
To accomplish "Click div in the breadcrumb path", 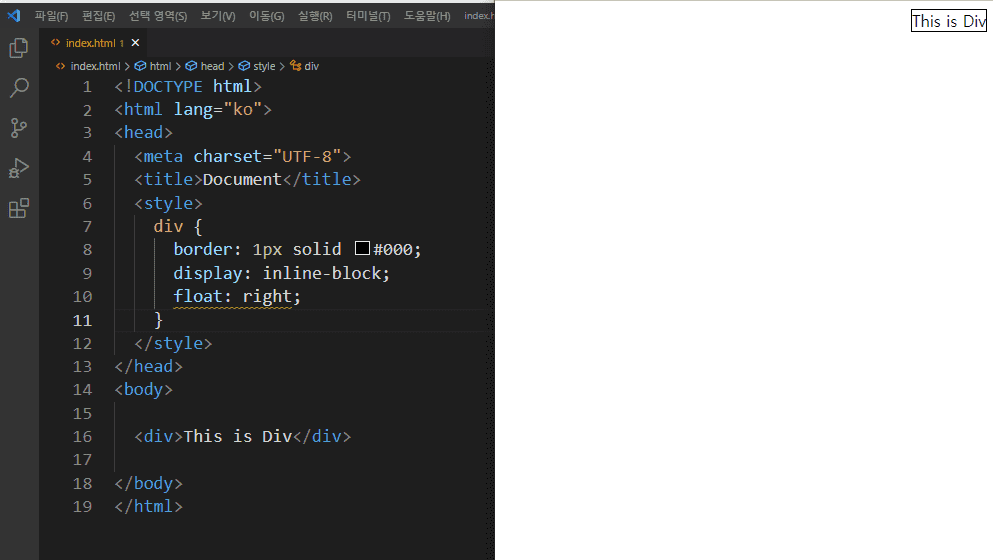I will tap(312, 66).
